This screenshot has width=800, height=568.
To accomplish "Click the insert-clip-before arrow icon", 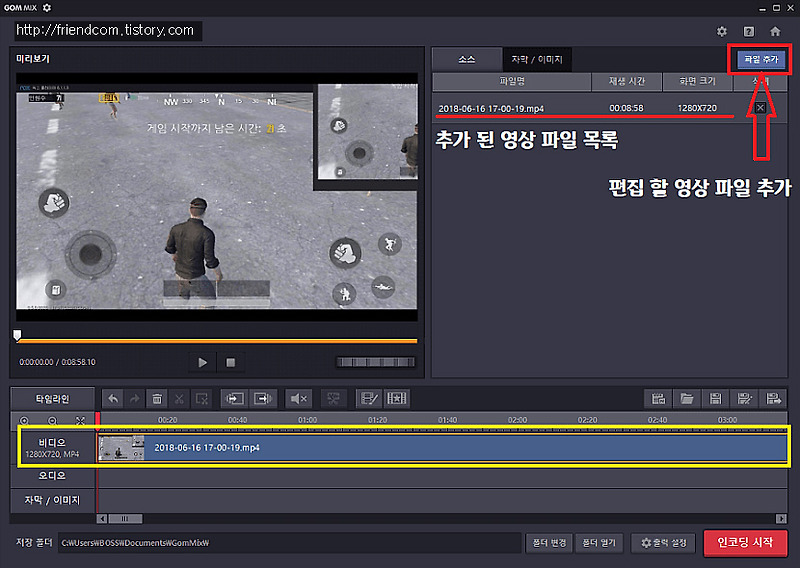I will point(235,399).
